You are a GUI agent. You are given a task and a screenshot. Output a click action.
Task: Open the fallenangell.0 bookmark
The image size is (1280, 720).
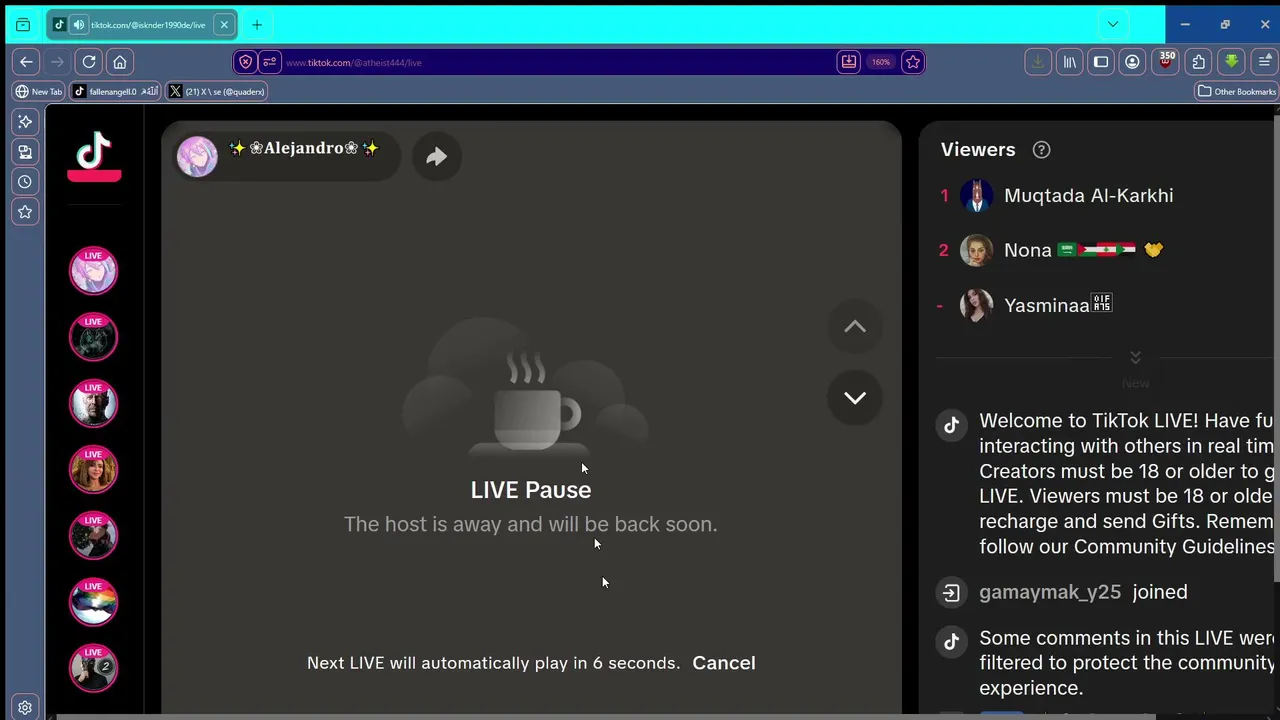click(116, 91)
